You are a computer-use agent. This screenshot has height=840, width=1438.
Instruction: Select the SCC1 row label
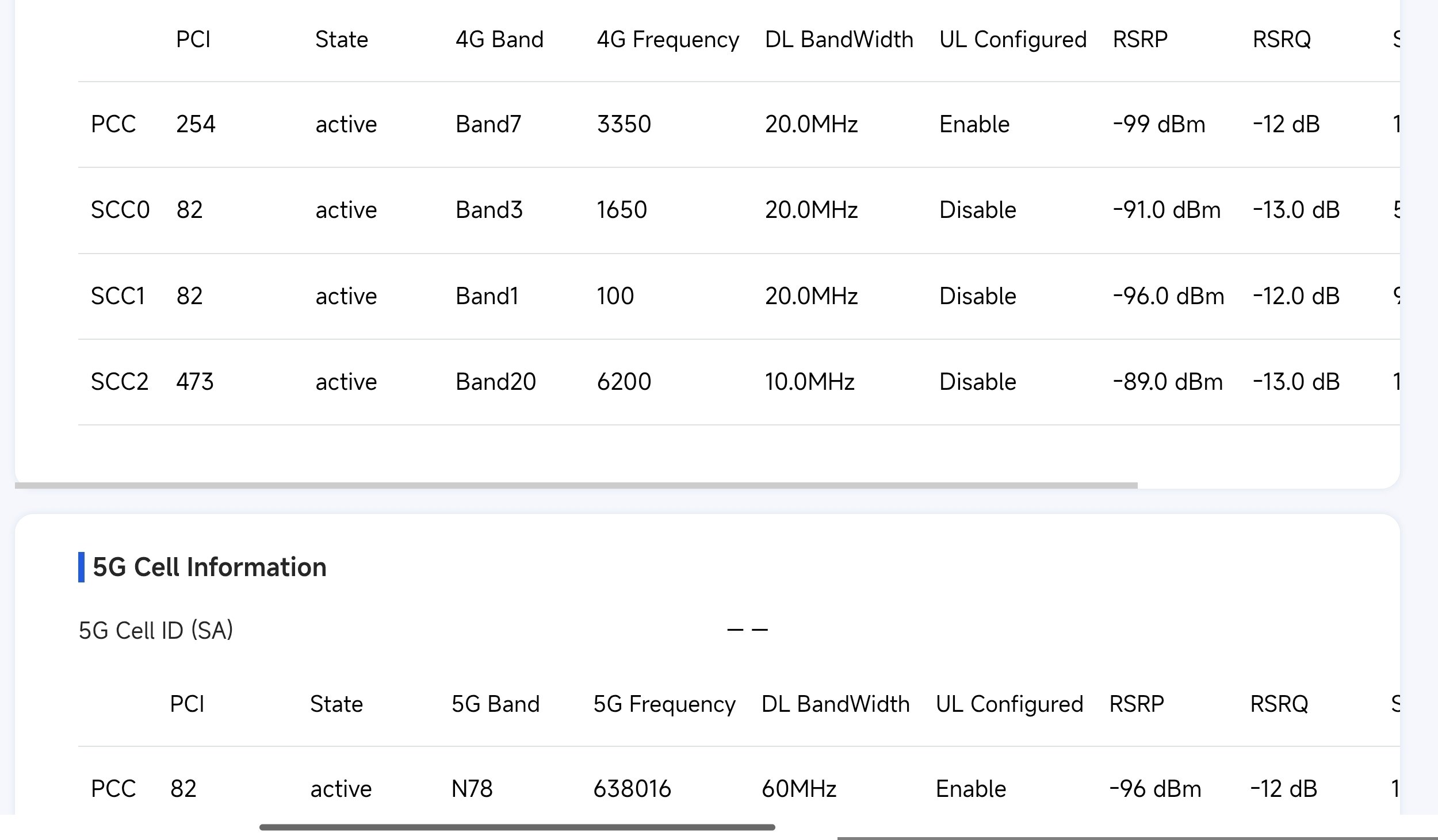click(118, 296)
